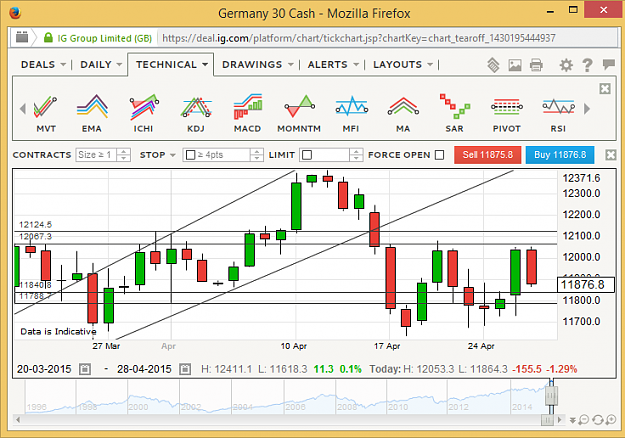Click the limit stepper arrows
This screenshot has height=438, width=625.
point(356,155)
